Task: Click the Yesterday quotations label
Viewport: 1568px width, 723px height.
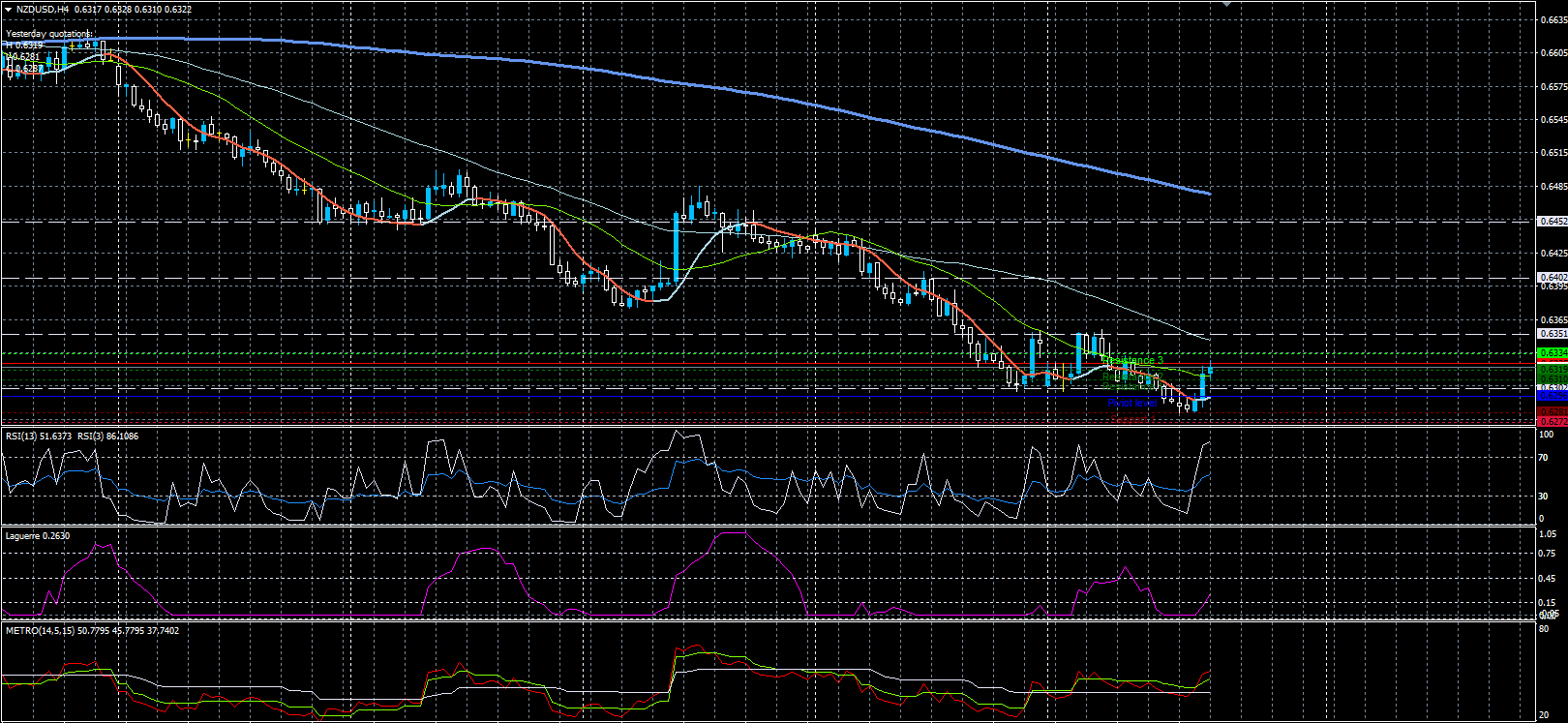Action: (48, 34)
